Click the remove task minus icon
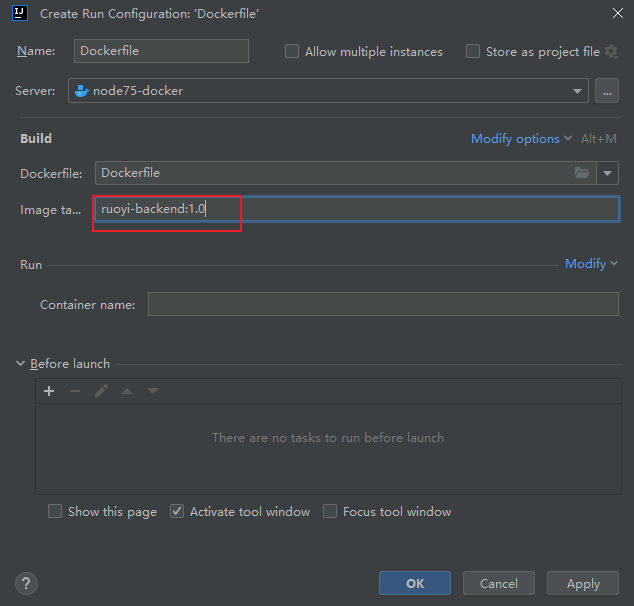634x606 pixels. [x=75, y=391]
